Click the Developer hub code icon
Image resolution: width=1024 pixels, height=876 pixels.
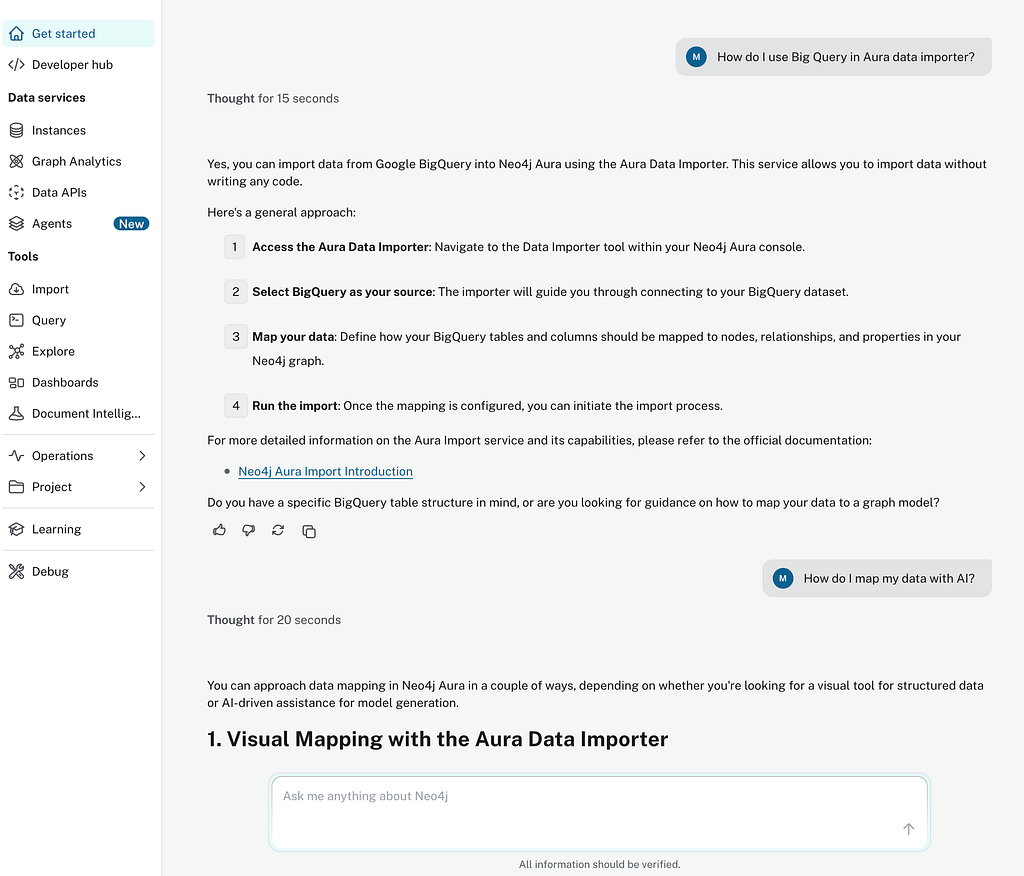[16, 65]
